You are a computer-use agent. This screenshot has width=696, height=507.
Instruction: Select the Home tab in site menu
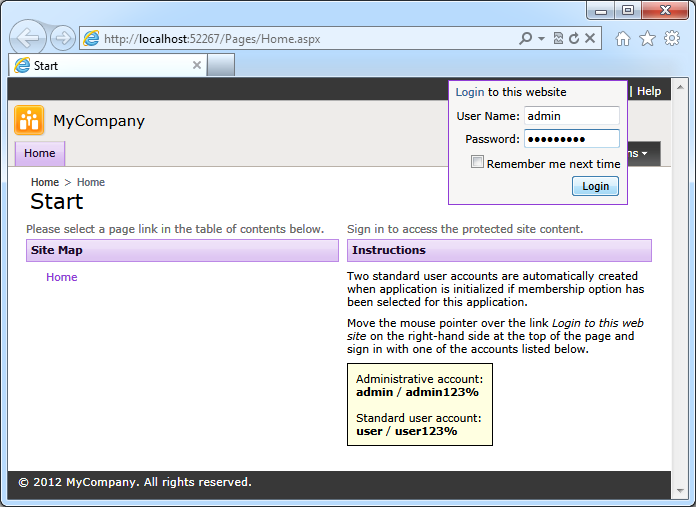click(x=40, y=154)
